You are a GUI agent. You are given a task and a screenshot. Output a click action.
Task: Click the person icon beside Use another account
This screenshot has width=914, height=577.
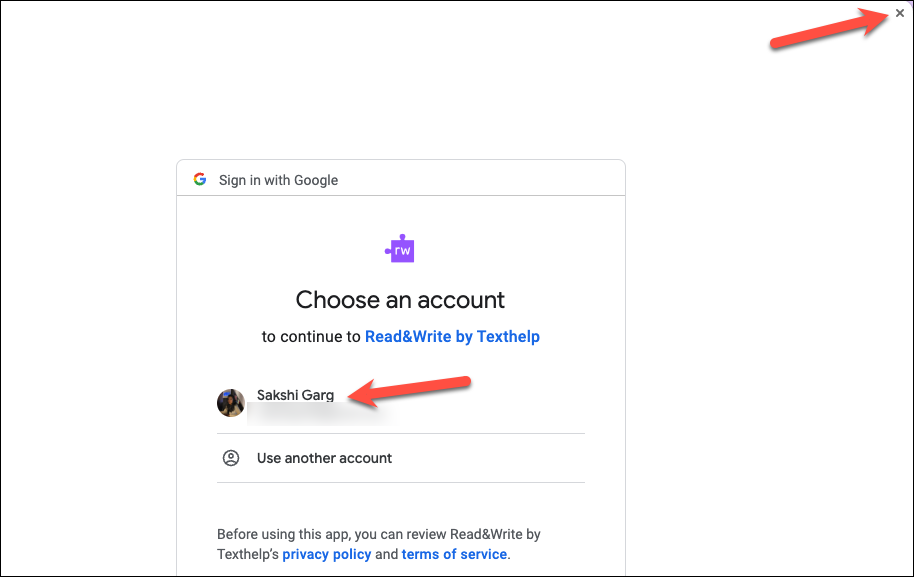(231, 458)
